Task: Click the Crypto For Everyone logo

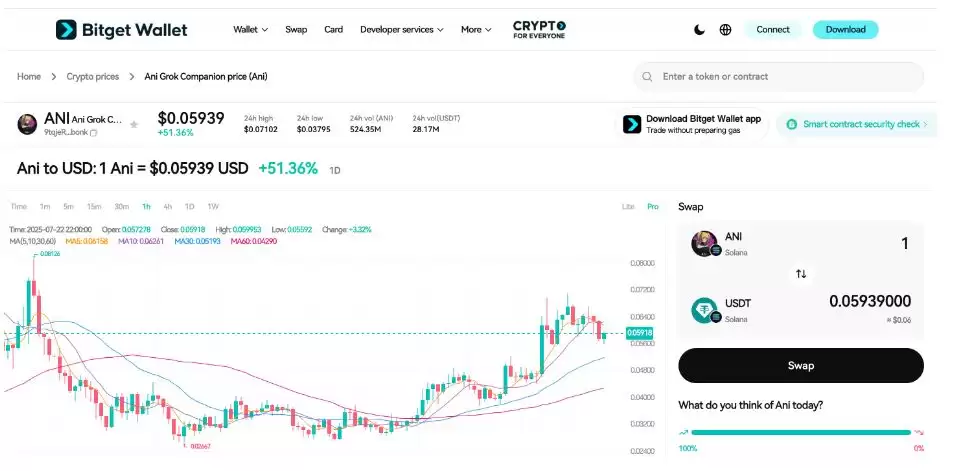Action: [539, 29]
